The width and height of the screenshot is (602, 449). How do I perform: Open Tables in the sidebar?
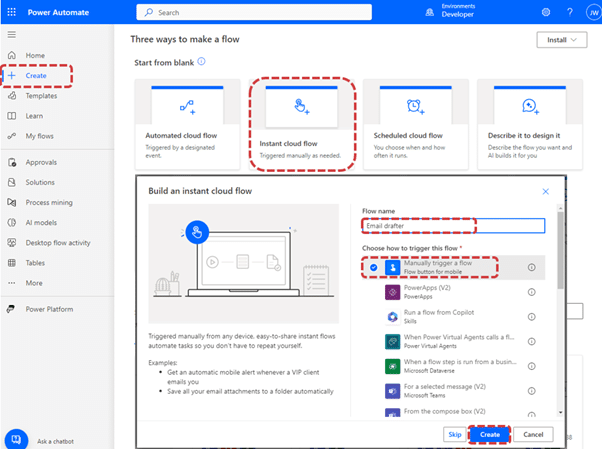(35, 263)
